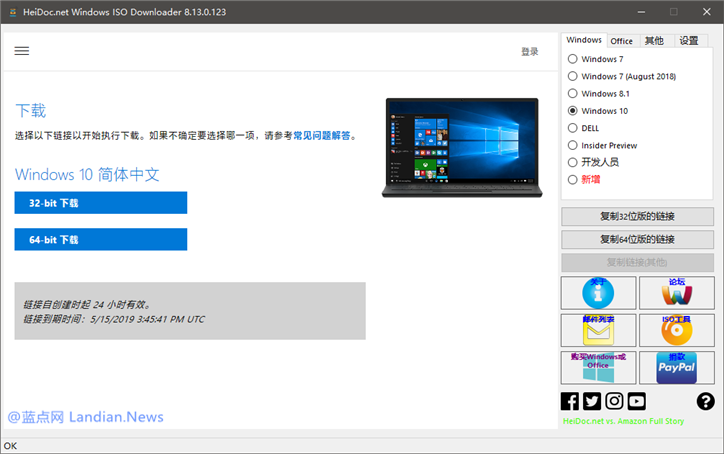724x454 pixels.
Task: Open HeiDoc.net vs. Amazon Full Story link
Action: [x=623, y=421]
